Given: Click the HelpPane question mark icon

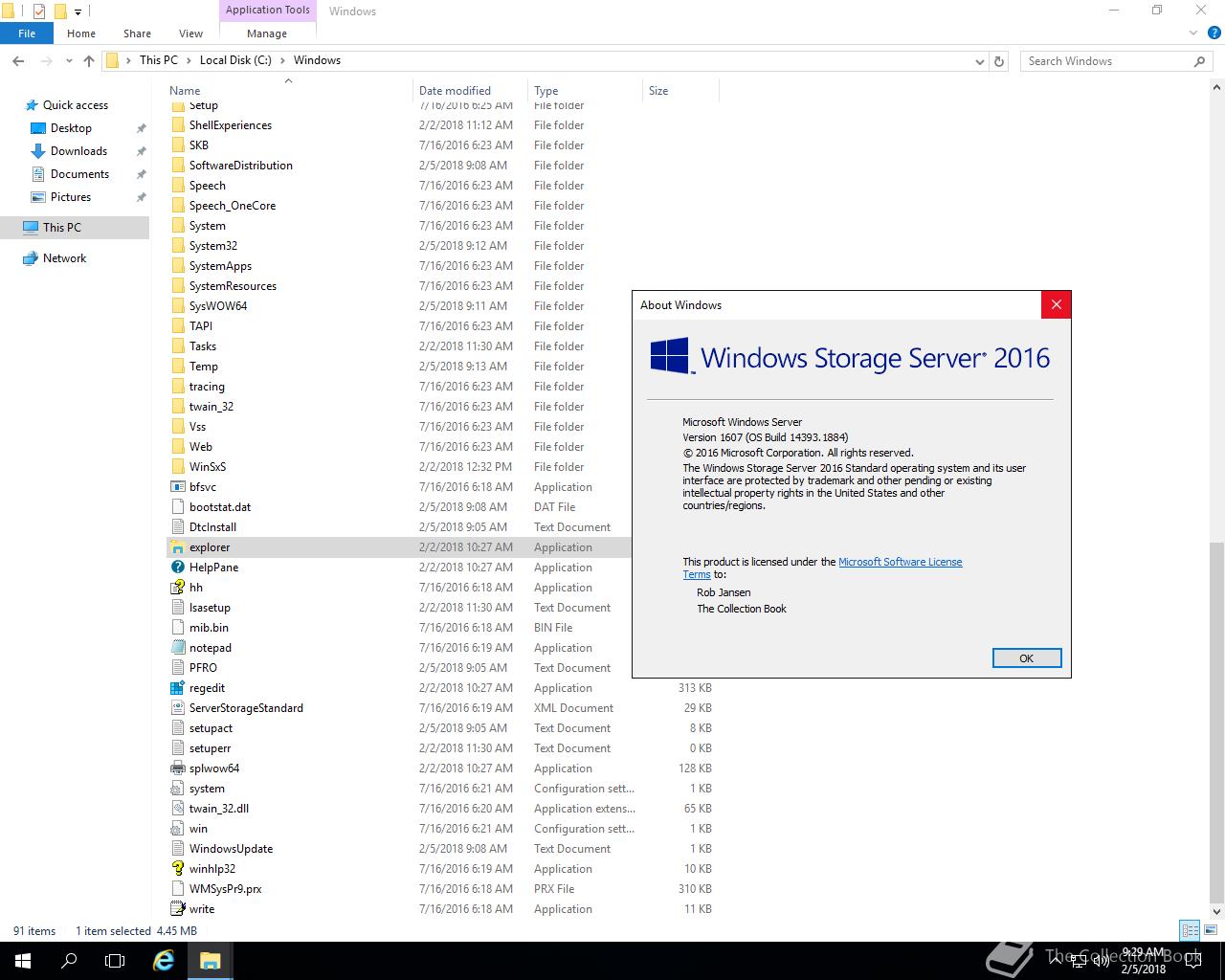Looking at the screenshot, I should pos(177,568).
